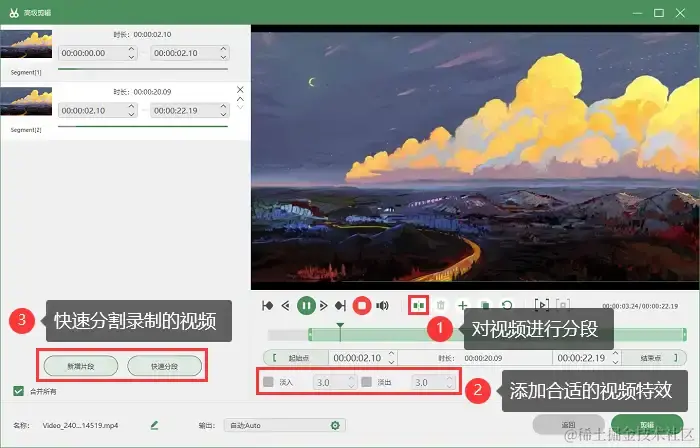Open output settings via the gear icon
Image resolution: width=700 pixels, height=448 pixels.
click(x=335, y=425)
